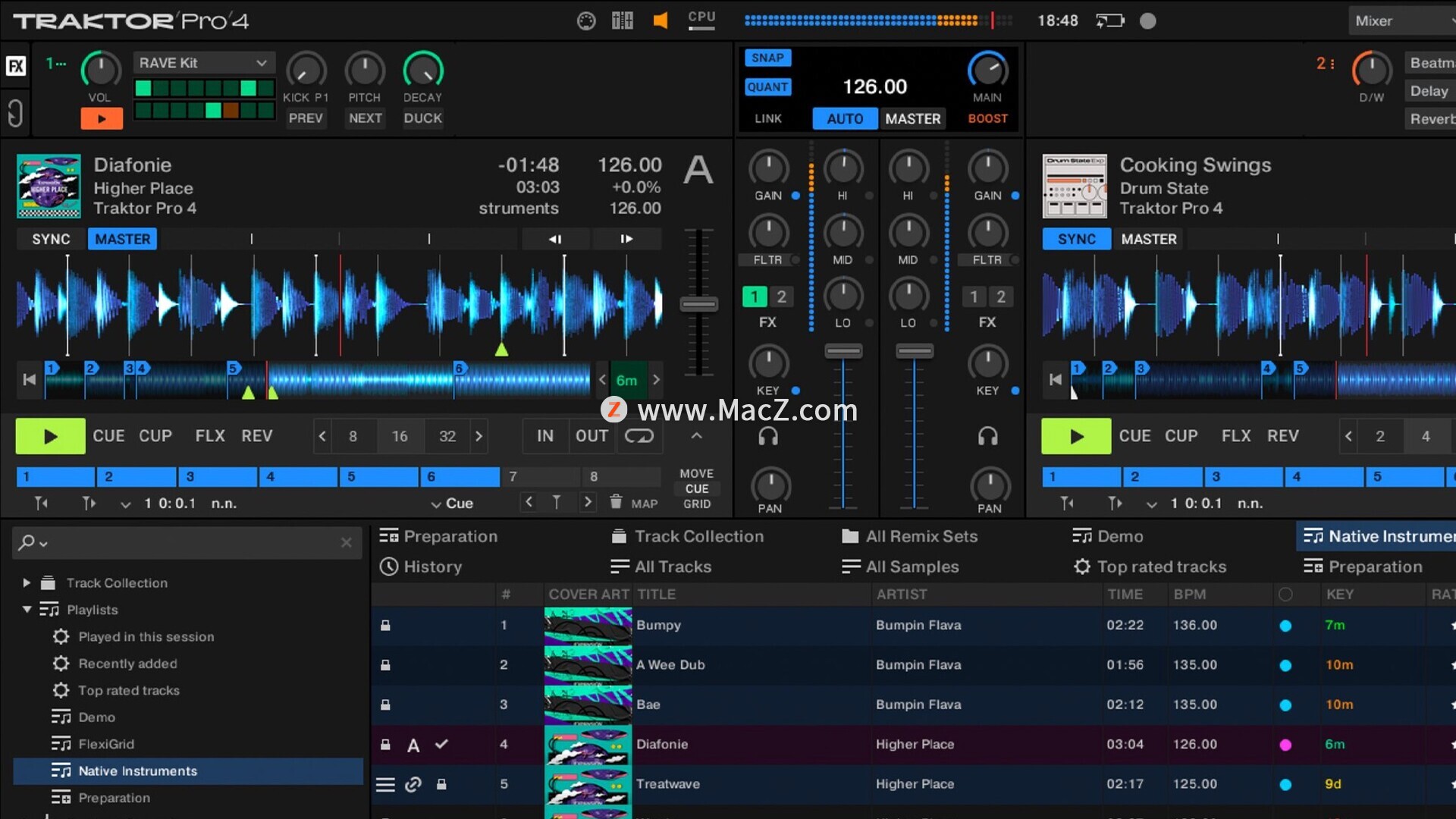
Task: Jump to track start on Deck B
Action: tap(1056, 380)
